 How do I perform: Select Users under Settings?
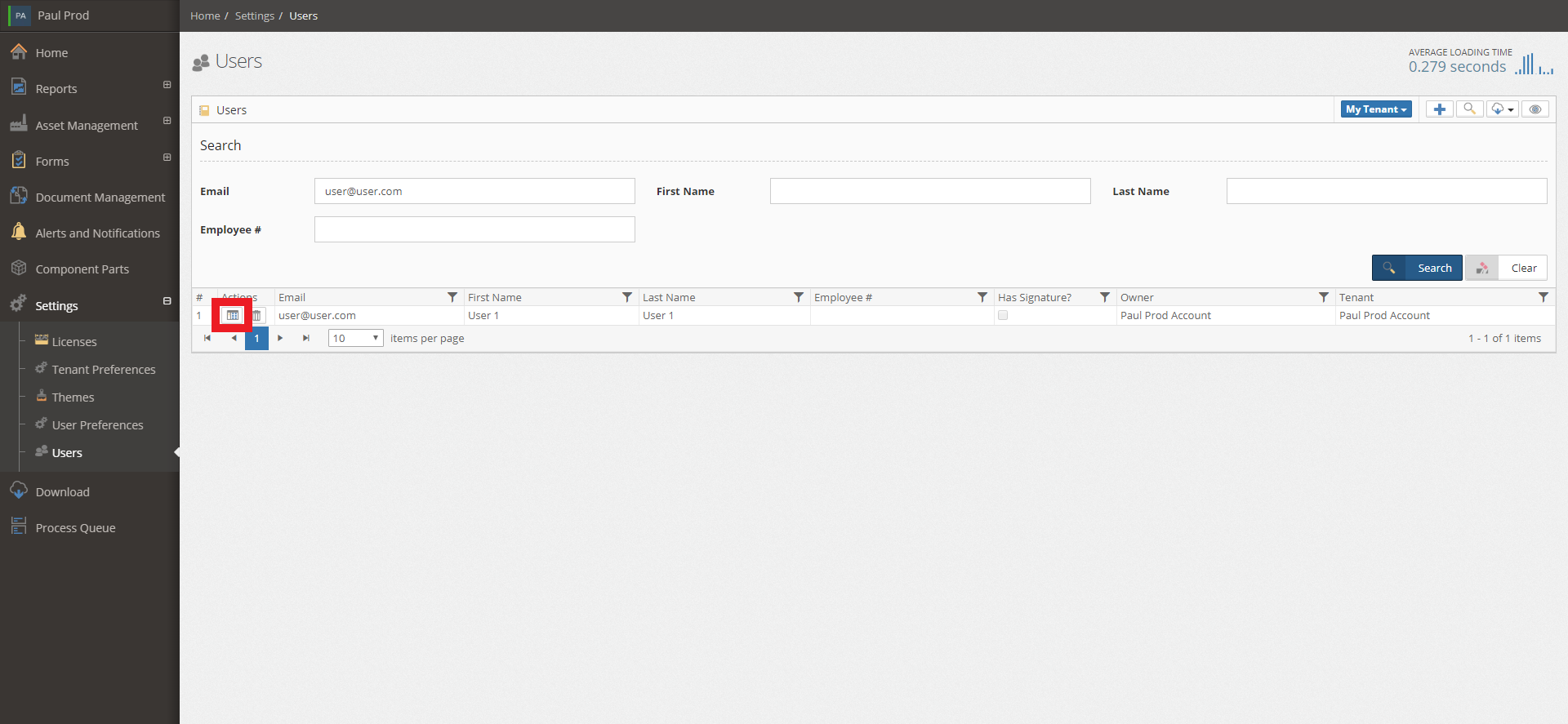point(67,452)
